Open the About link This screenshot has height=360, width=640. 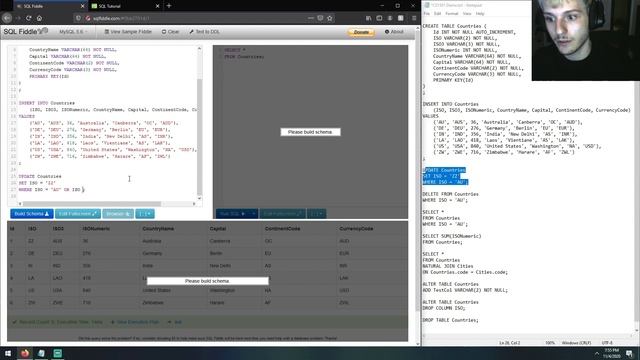(394, 32)
